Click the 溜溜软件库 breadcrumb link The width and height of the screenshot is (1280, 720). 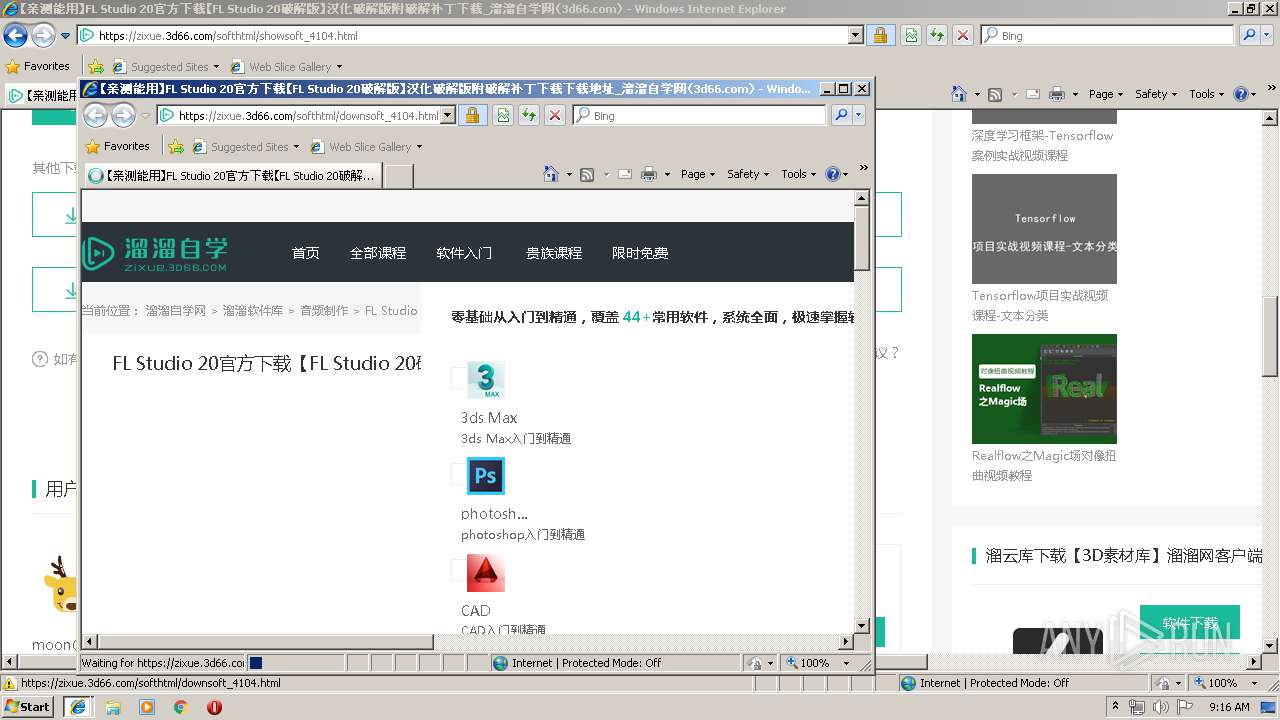[x=252, y=311]
